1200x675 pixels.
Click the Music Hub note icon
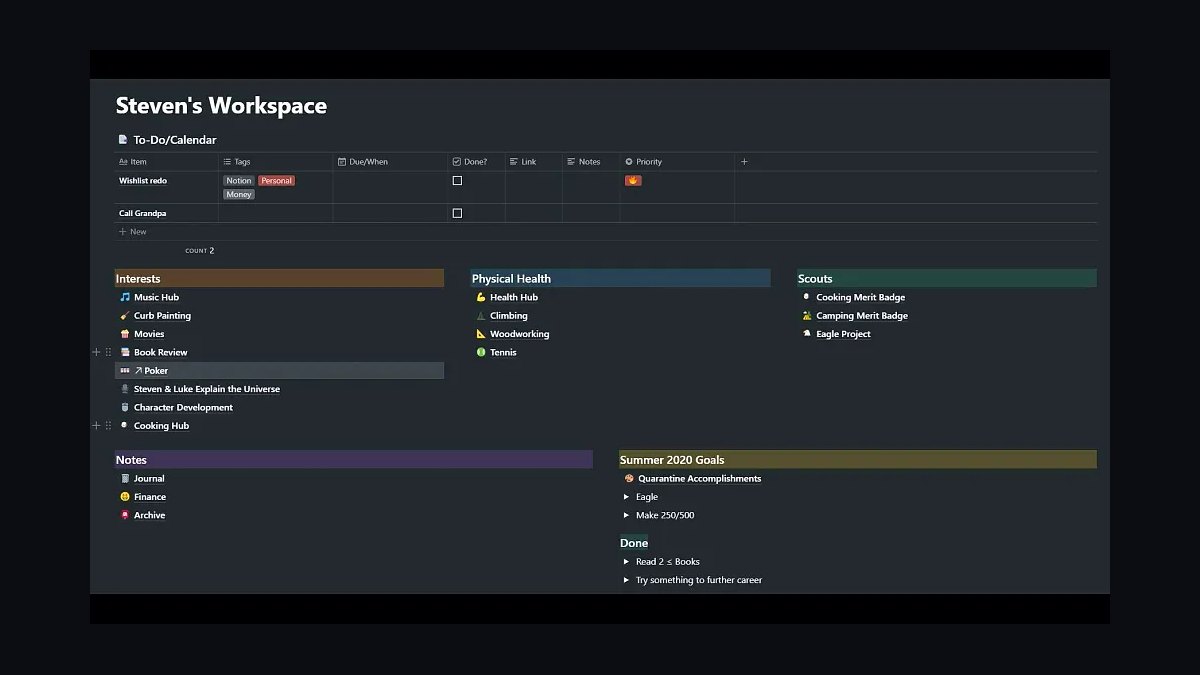(x=125, y=297)
